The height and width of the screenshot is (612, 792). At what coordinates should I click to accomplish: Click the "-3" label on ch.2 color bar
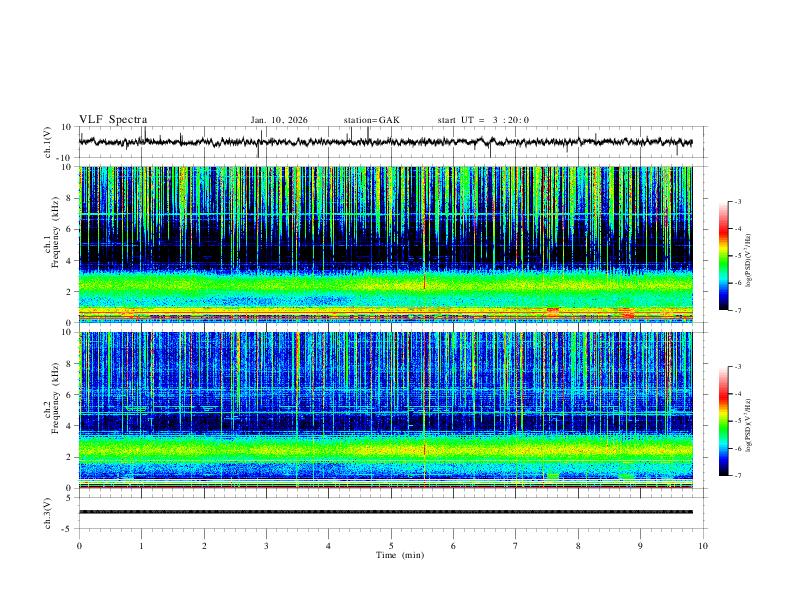click(x=737, y=367)
